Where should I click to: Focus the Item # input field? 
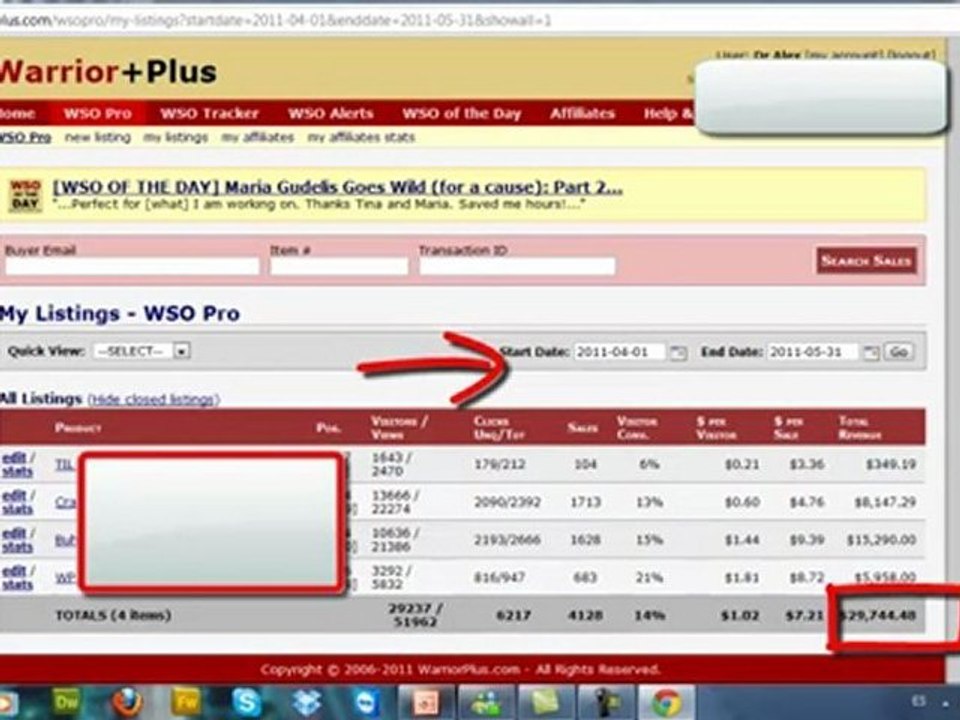point(339,266)
